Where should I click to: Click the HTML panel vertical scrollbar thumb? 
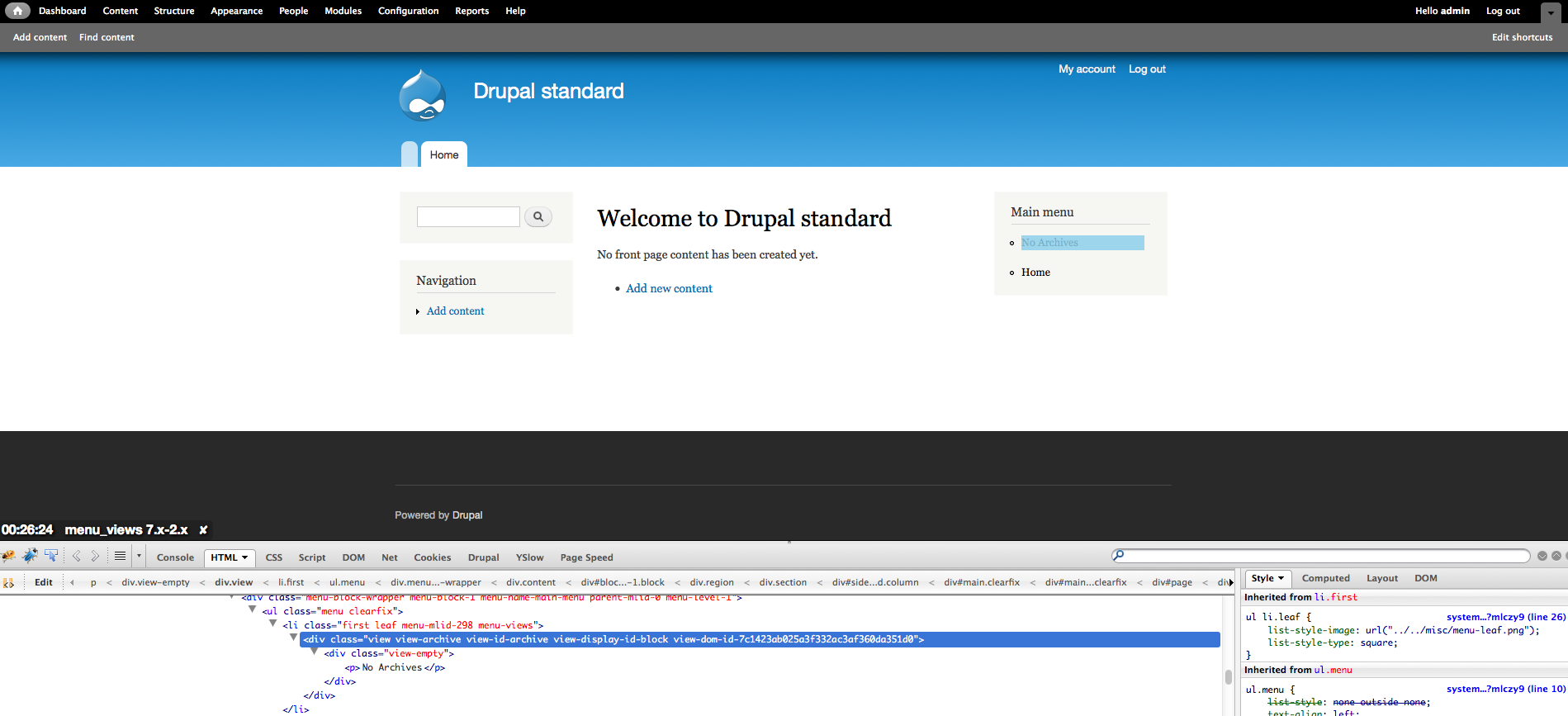tap(1229, 677)
